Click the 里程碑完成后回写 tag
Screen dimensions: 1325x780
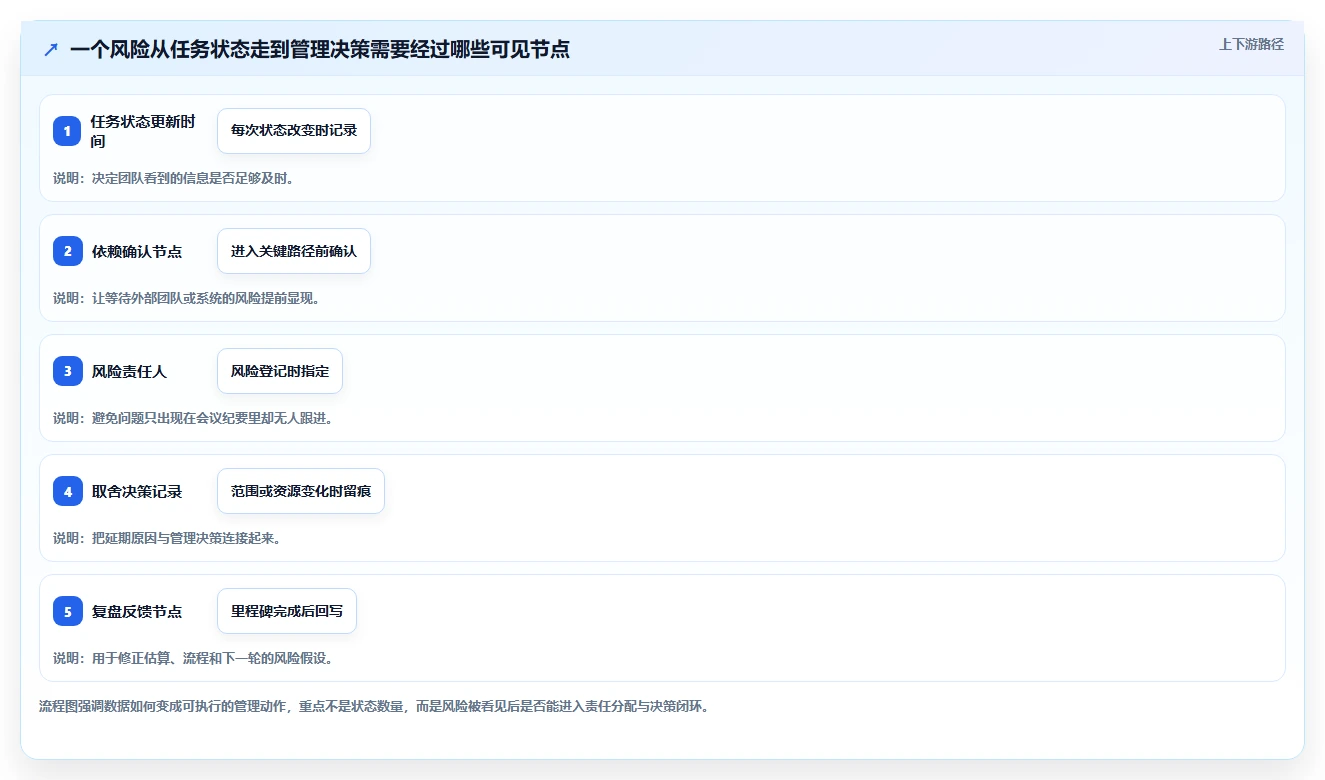tap(287, 611)
